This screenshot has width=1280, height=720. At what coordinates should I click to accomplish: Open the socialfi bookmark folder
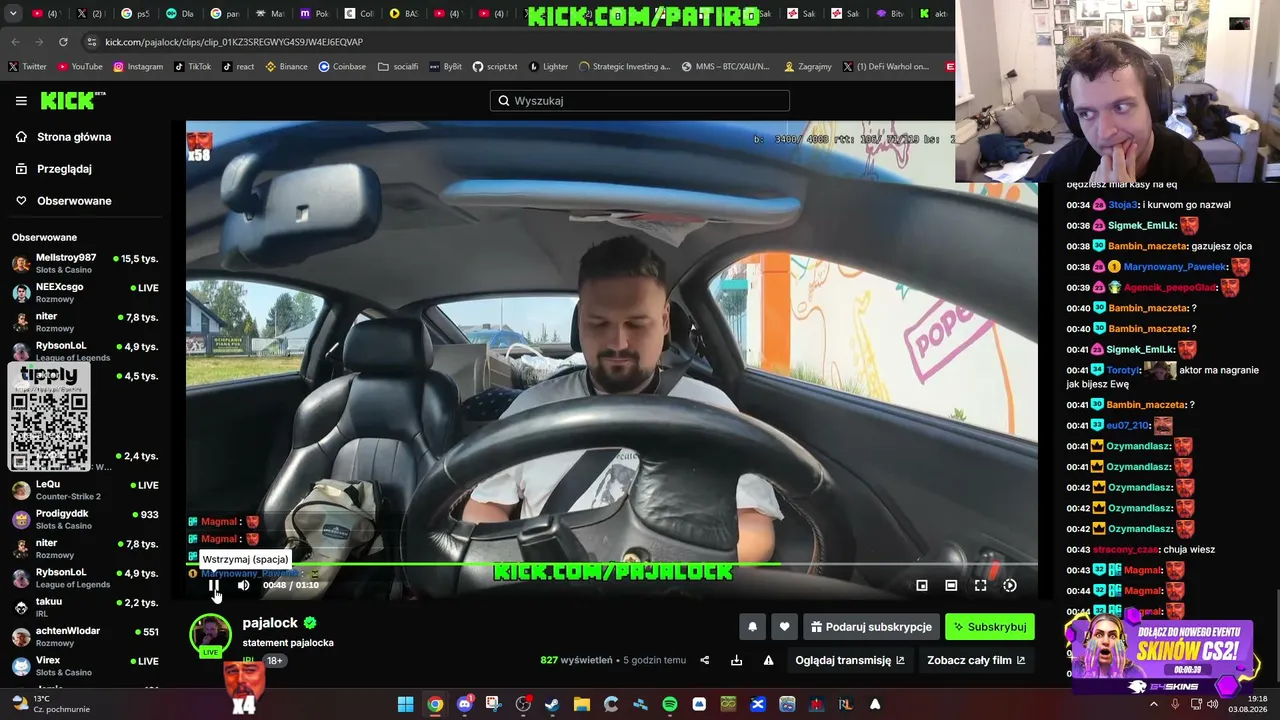tap(398, 67)
